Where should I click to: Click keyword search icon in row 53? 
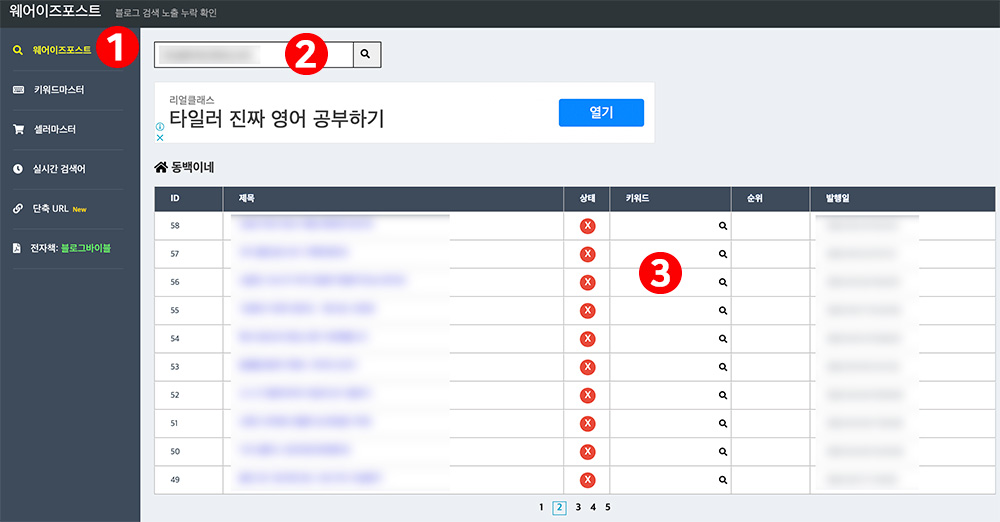pyautogui.click(x=723, y=367)
